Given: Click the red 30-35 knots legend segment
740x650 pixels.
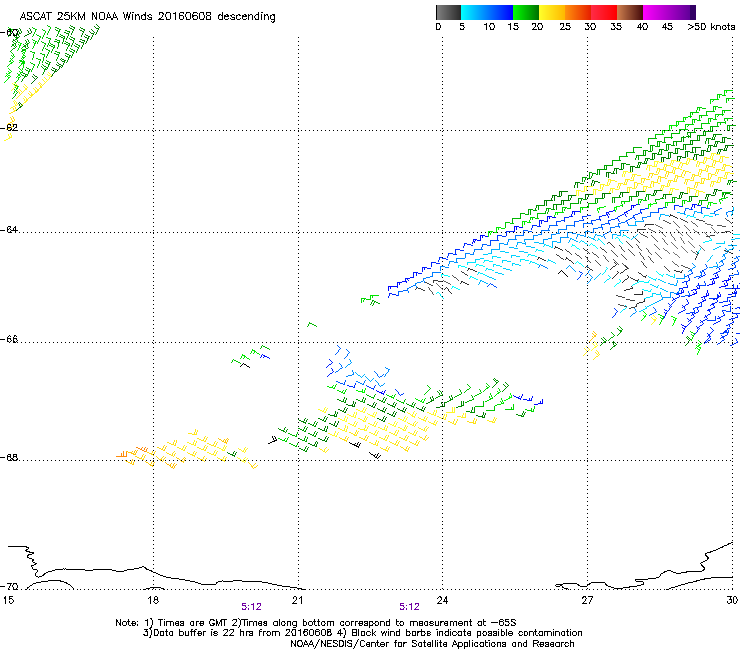Looking at the screenshot, I should [604, 12].
